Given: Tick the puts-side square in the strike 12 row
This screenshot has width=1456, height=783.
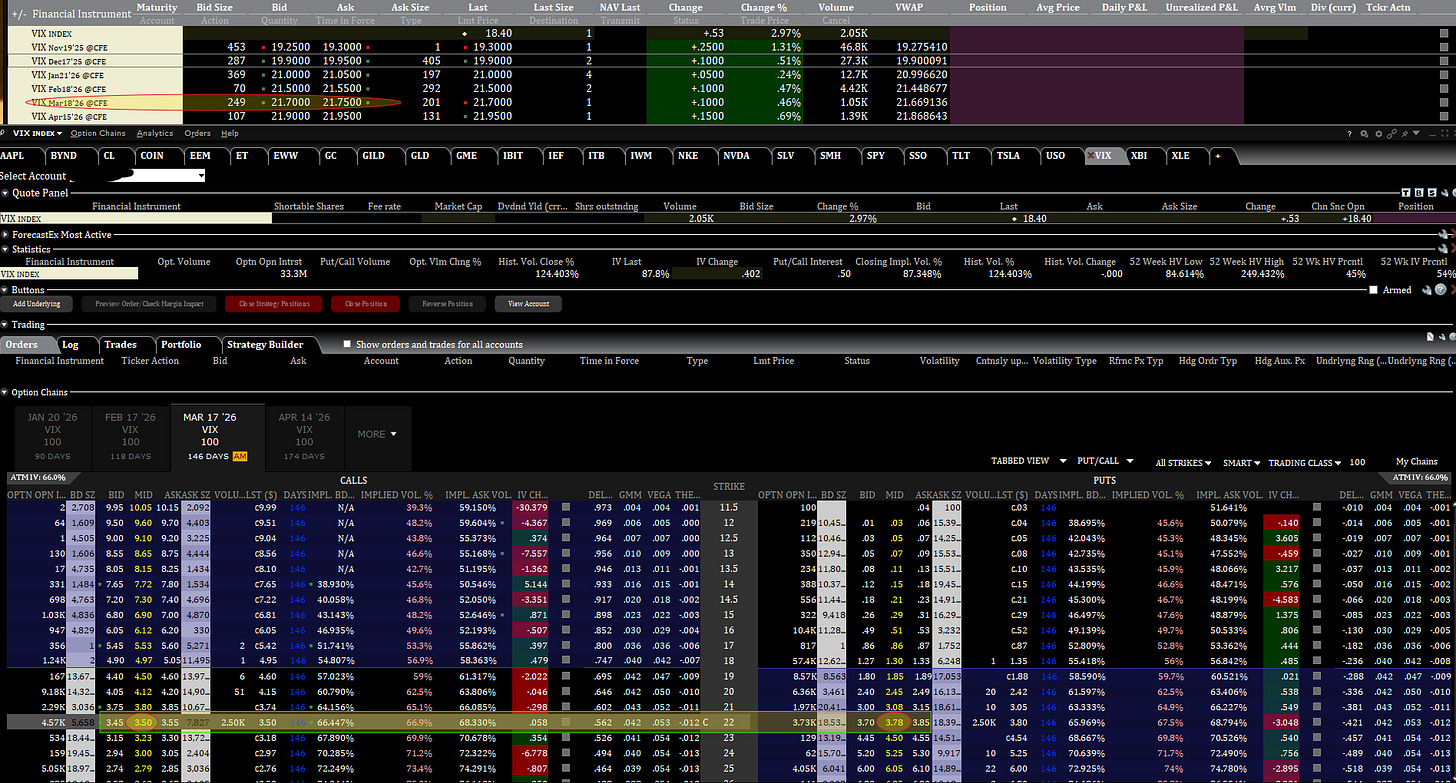Looking at the screenshot, I should tap(1317, 522).
